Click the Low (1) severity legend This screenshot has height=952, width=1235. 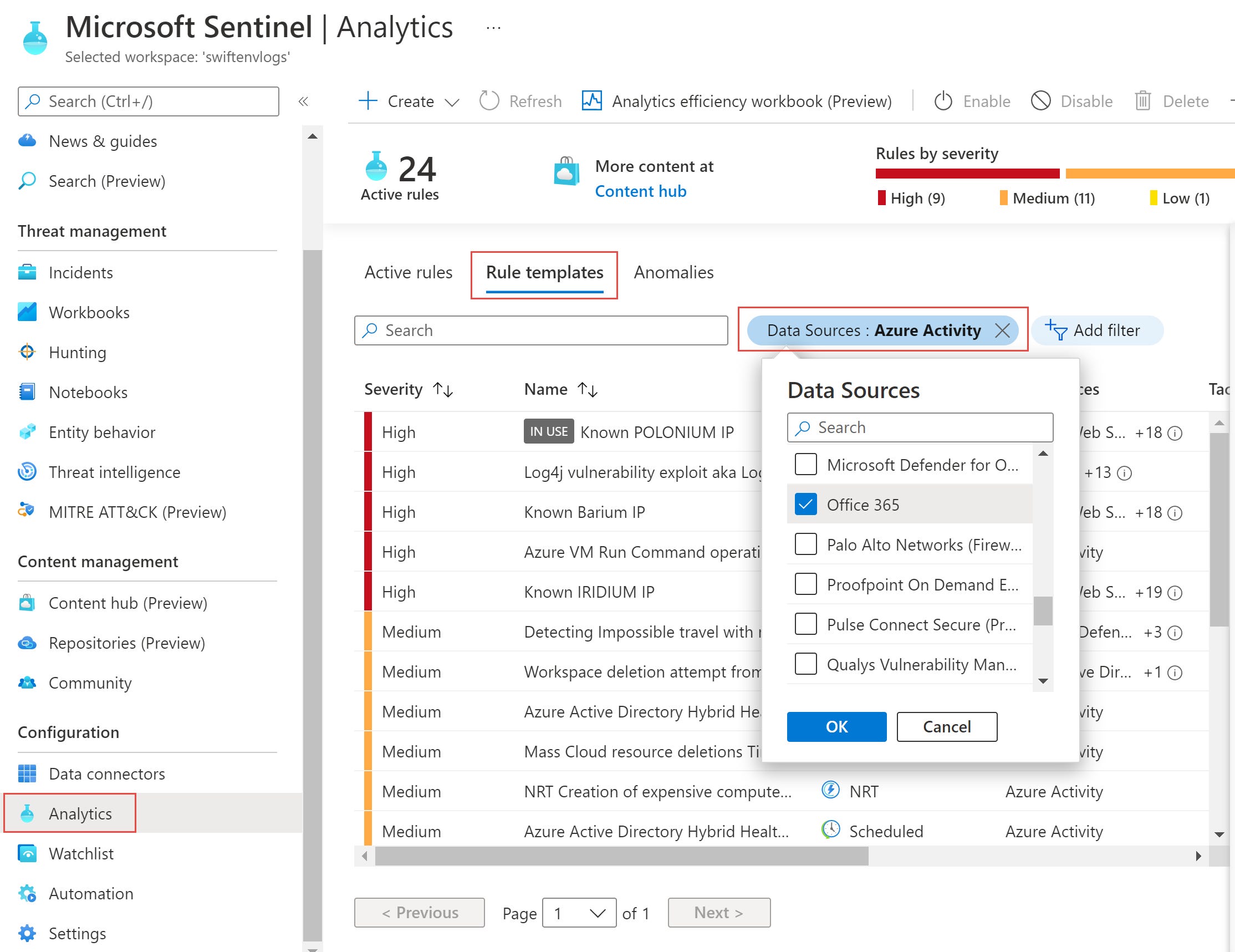1180,198
